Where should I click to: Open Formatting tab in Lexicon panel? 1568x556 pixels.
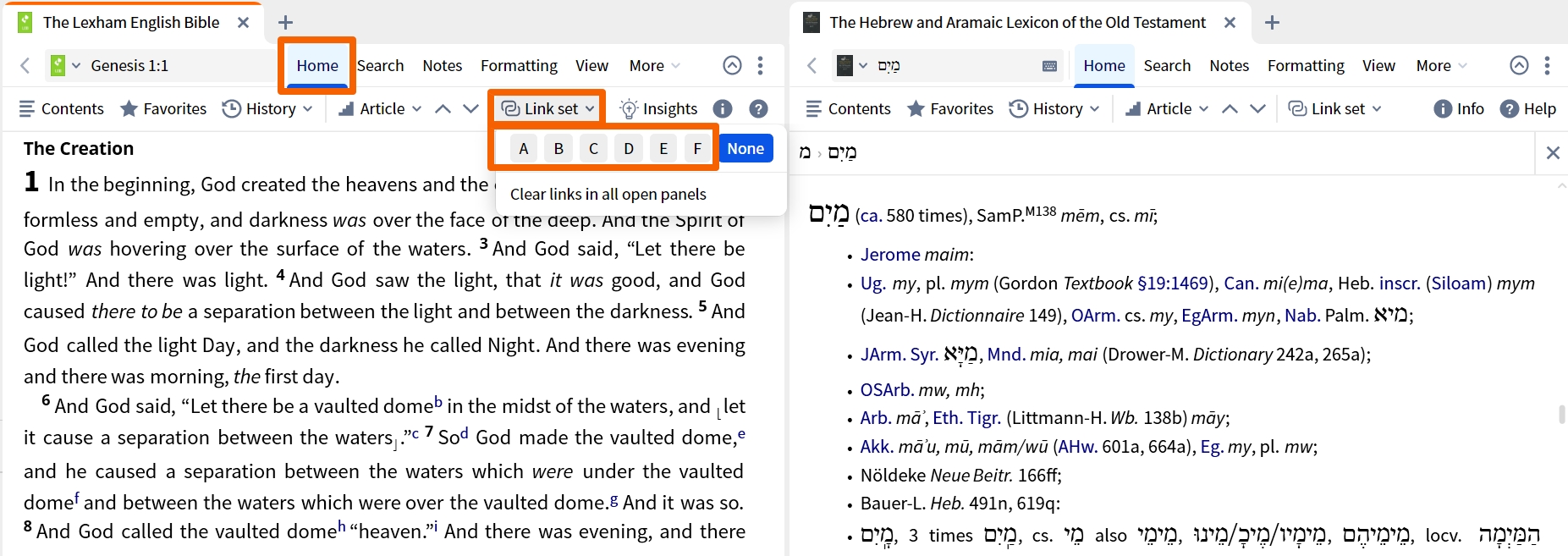click(1306, 65)
